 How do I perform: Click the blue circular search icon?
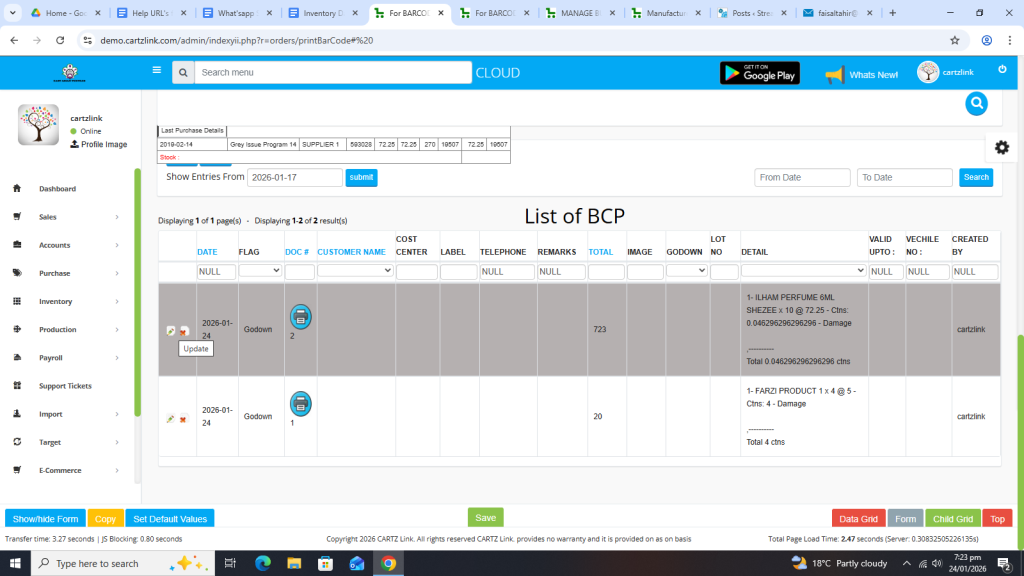pos(976,103)
